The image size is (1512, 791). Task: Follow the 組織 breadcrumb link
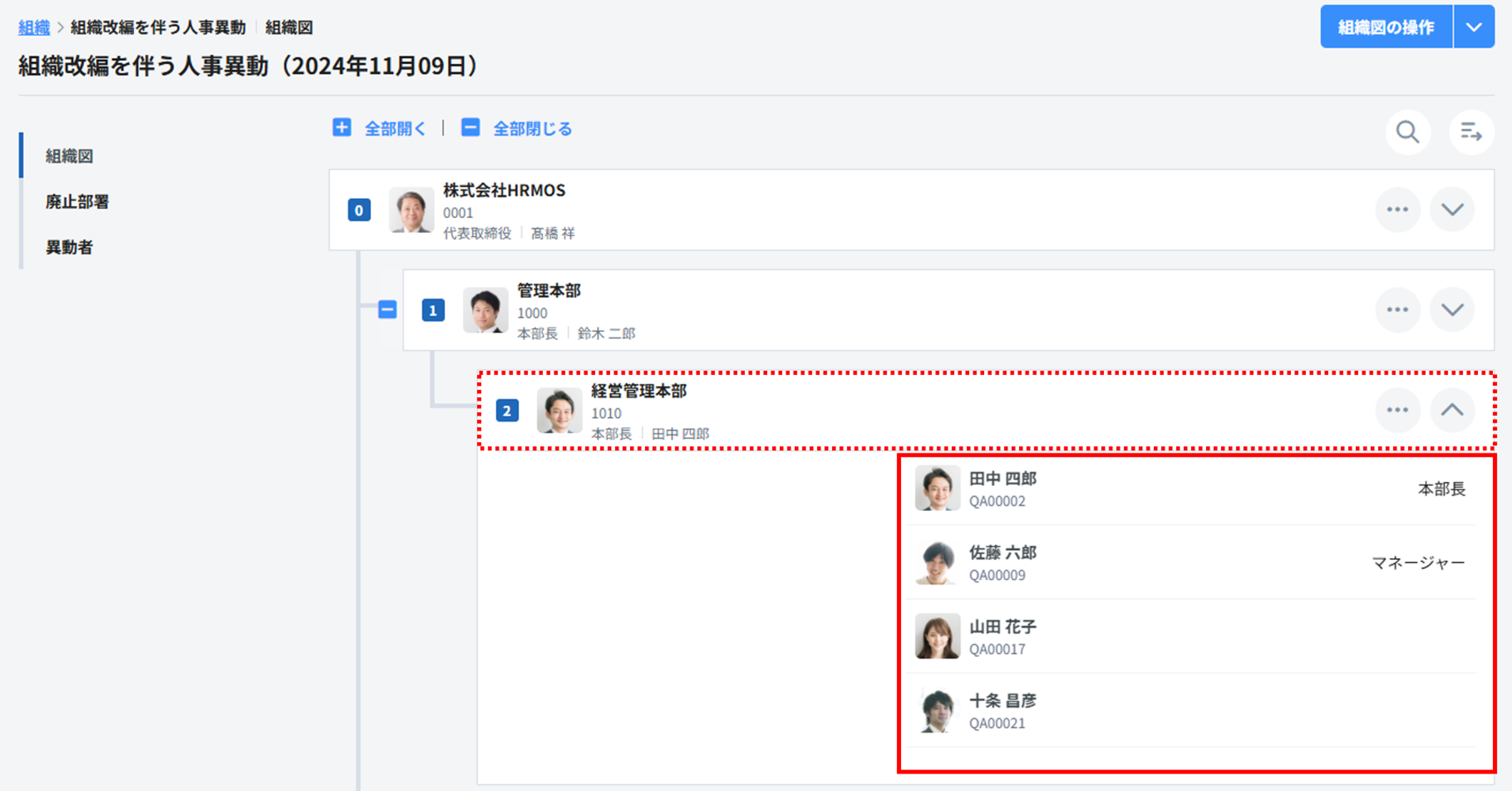(34, 28)
